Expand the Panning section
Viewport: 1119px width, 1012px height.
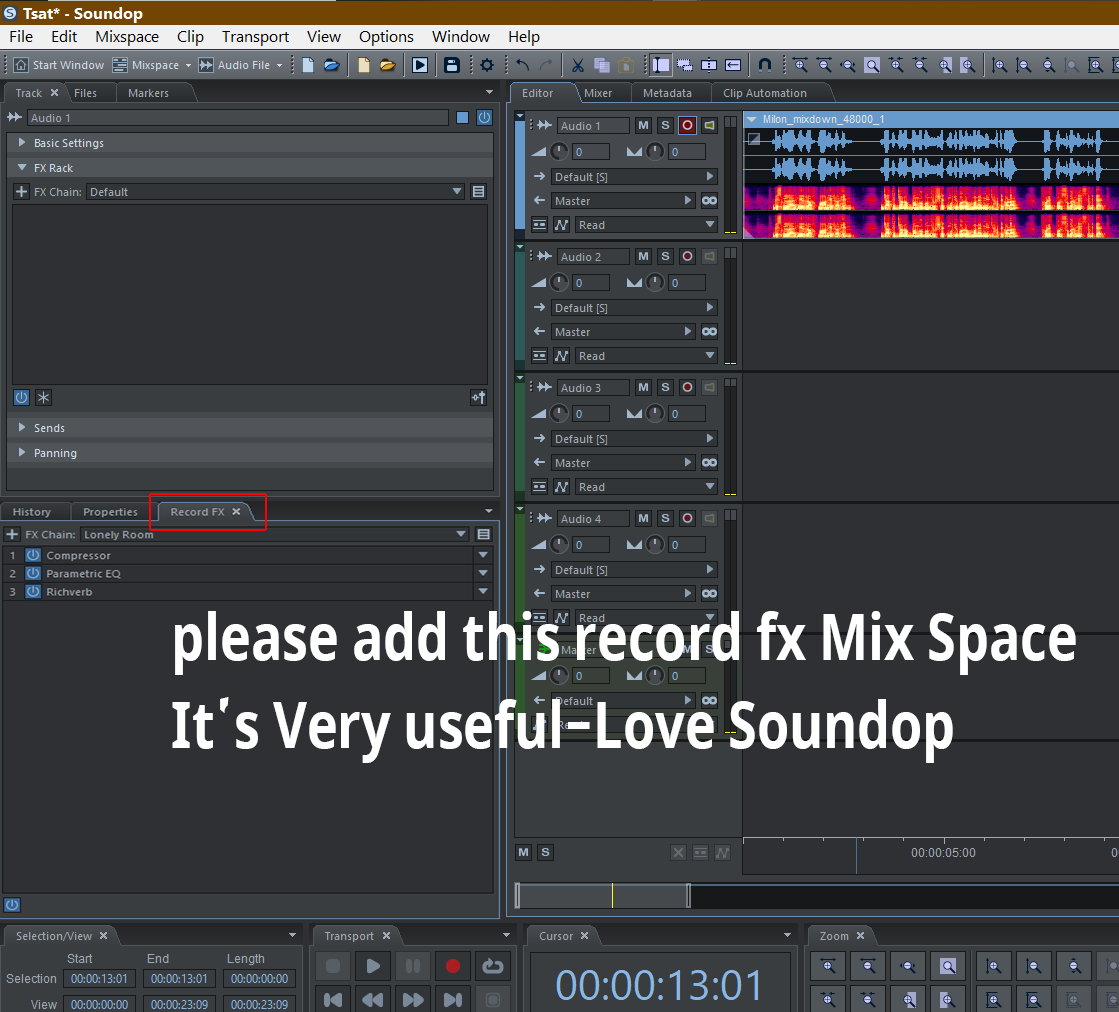click(22, 453)
